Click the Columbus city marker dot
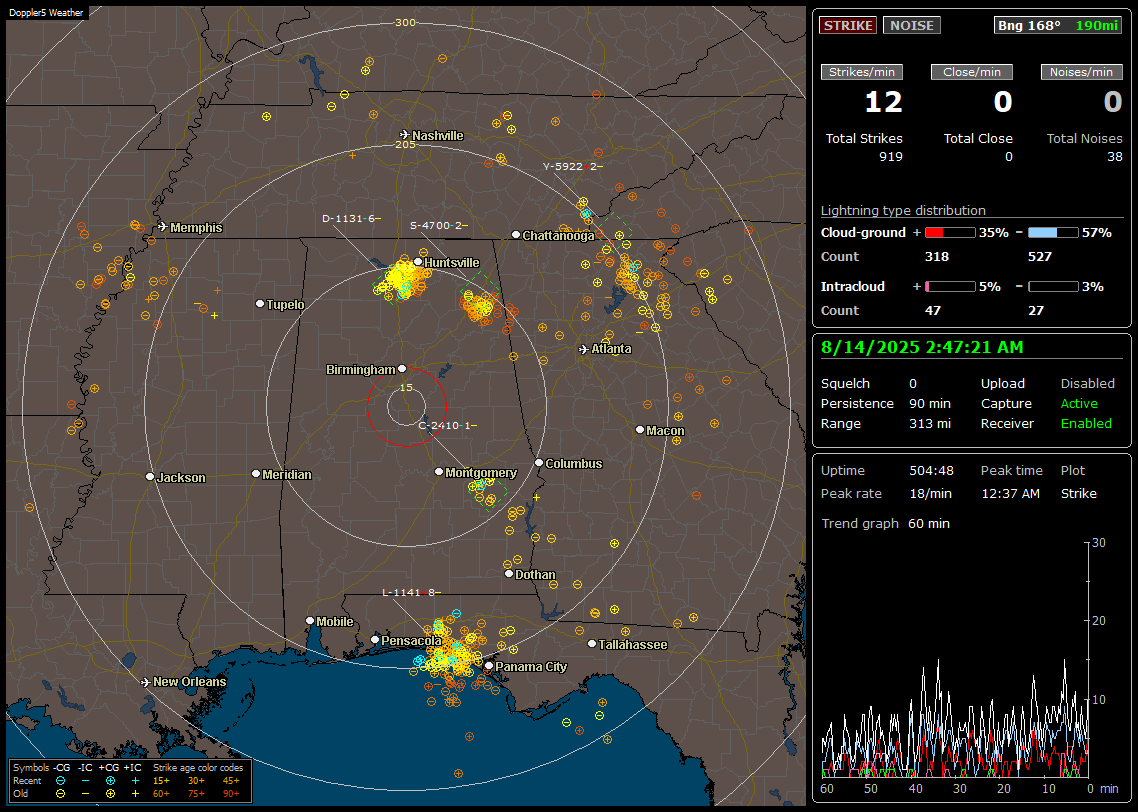Viewport: 1138px width, 812px height. click(539, 462)
